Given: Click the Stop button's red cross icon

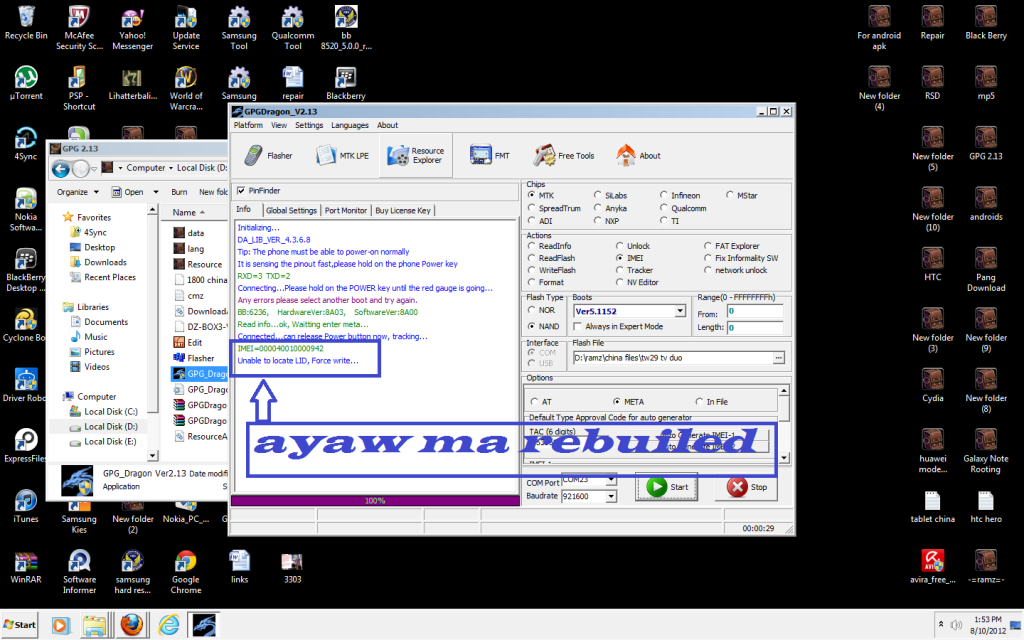Looking at the screenshot, I should click(736, 488).
